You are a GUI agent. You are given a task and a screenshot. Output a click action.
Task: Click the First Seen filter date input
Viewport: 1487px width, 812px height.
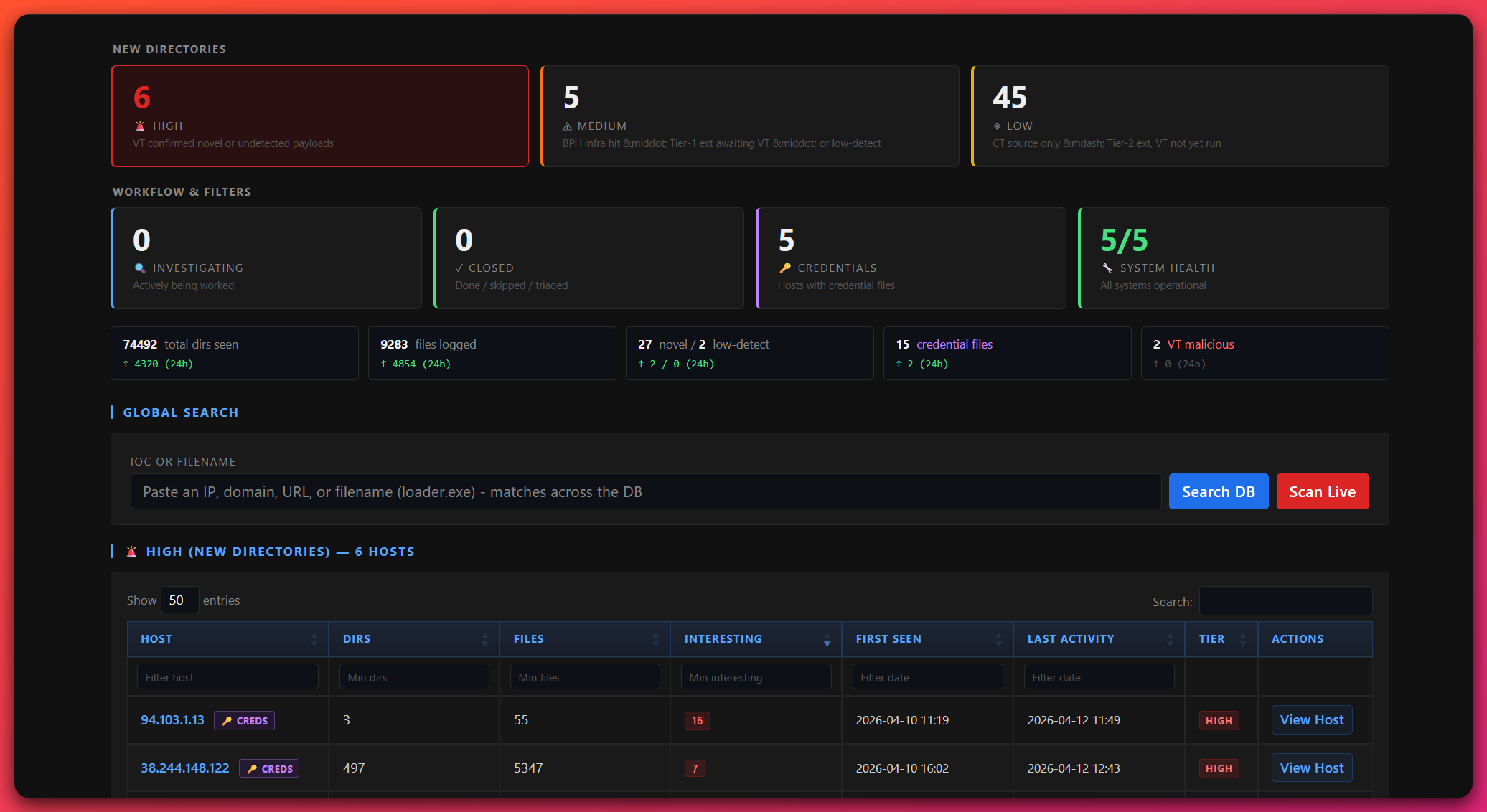point(928,677)
